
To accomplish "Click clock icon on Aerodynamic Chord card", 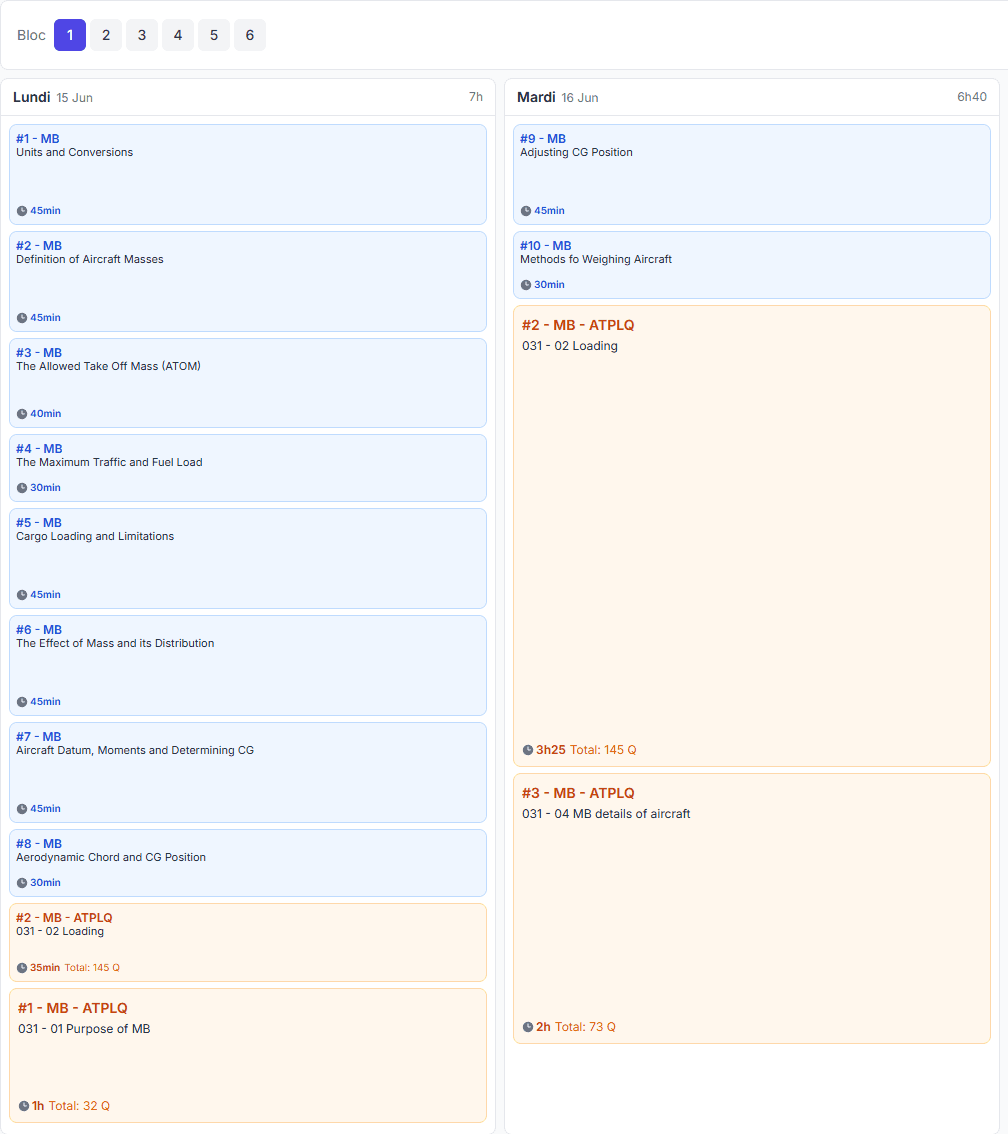I will pyautogui.click(x=22, y=883).
